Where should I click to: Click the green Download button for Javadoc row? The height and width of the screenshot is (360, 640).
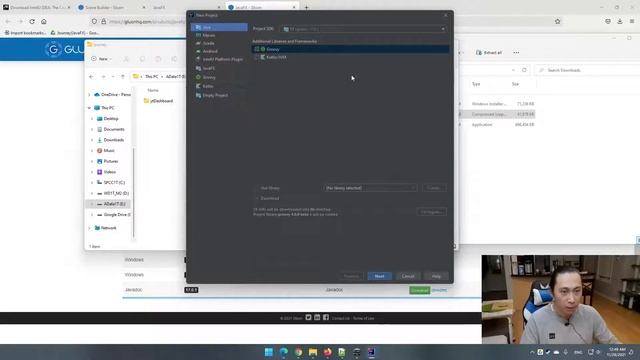(x=420, y=290)
